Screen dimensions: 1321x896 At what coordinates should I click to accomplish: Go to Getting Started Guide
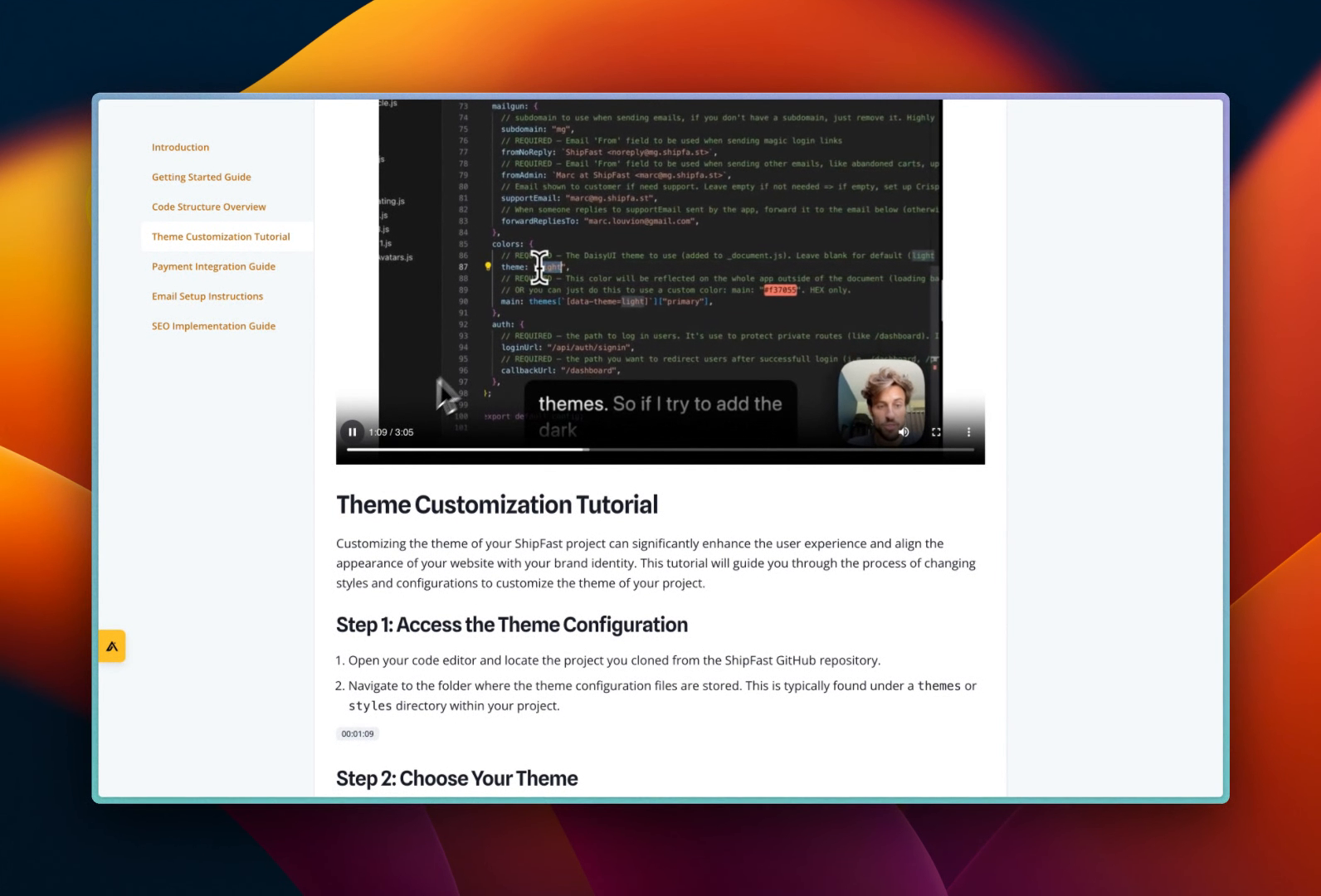pos(201,178)
